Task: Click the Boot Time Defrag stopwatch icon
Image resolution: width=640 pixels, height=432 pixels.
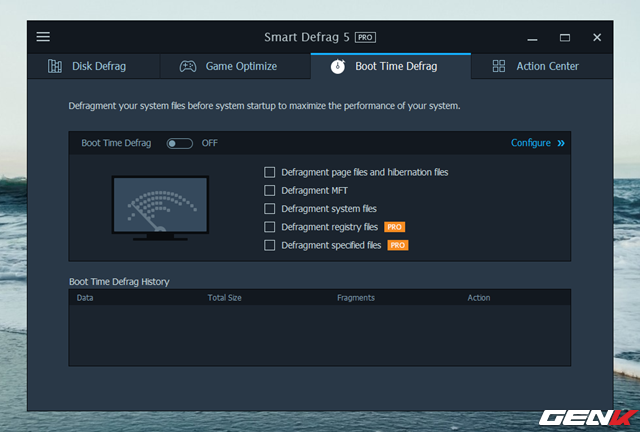Action: 338,66
